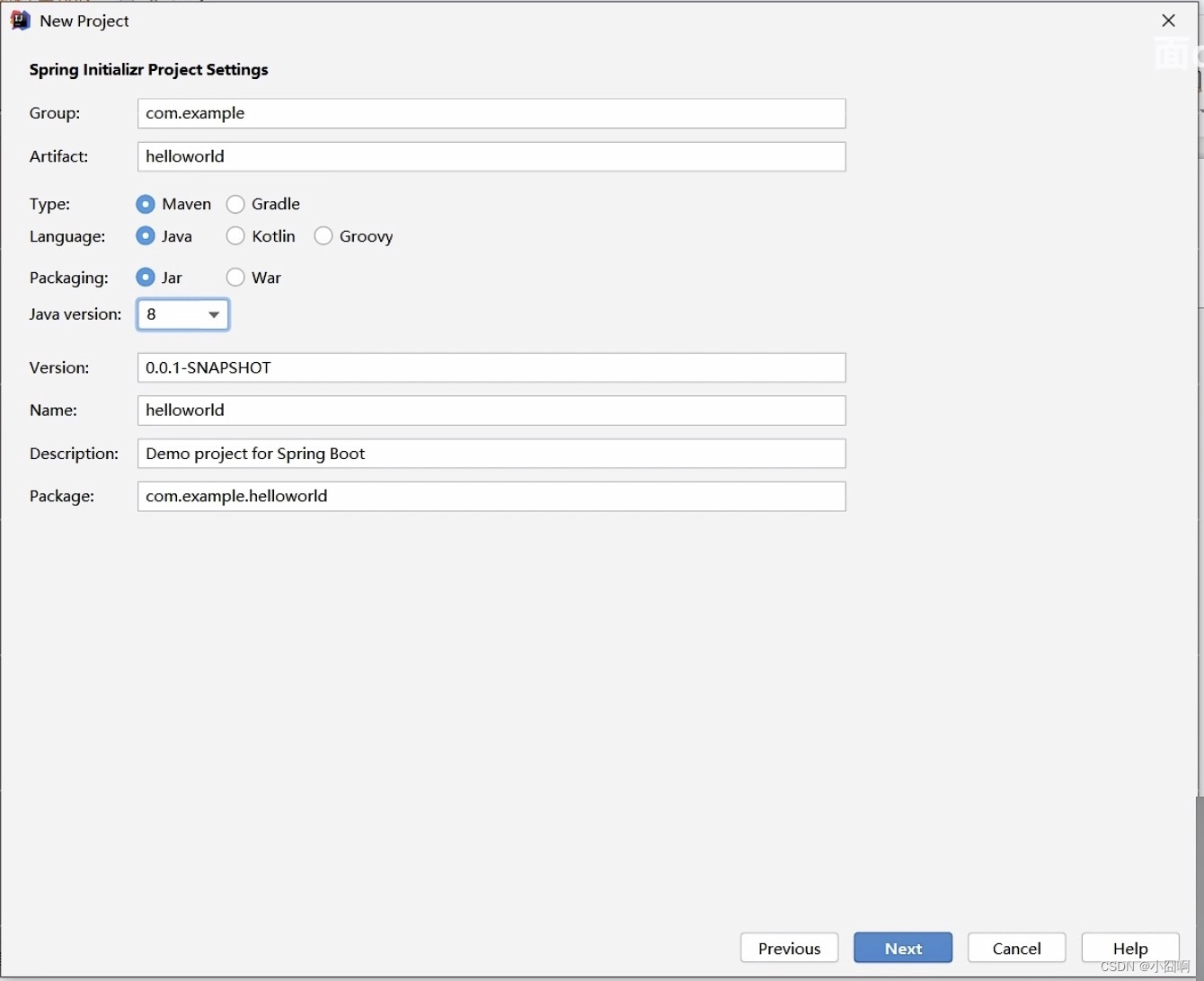Choose Groovy as the language
Screen dimensions: 1204x981
(323, 236)
